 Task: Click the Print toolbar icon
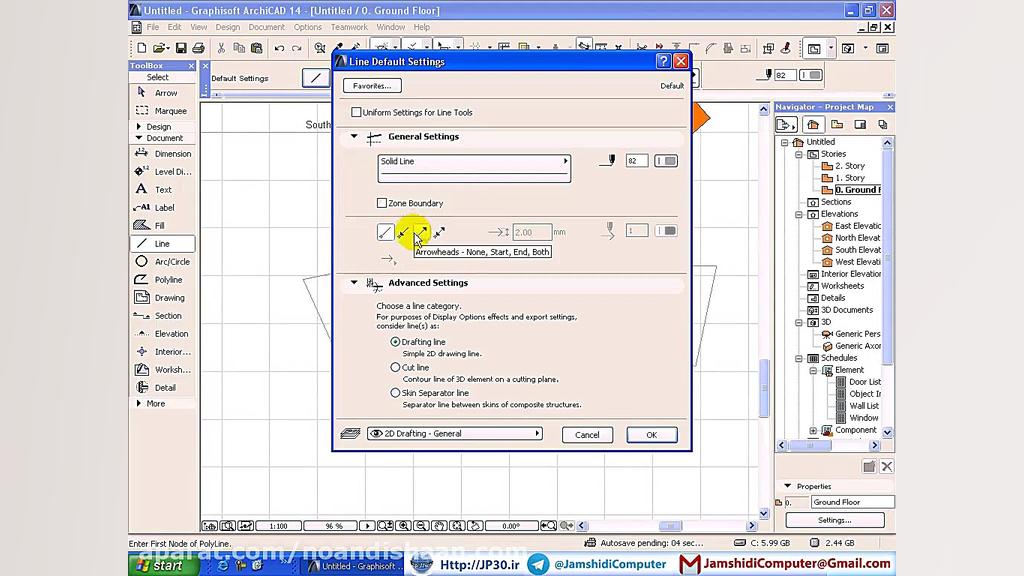pos(199,48)
